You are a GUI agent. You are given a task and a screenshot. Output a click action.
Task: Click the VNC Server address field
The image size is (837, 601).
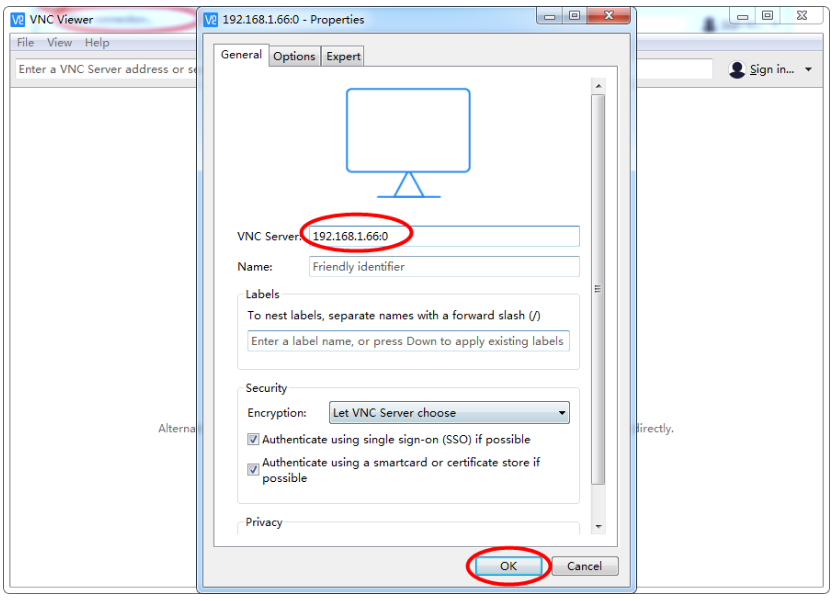(444, 236)
